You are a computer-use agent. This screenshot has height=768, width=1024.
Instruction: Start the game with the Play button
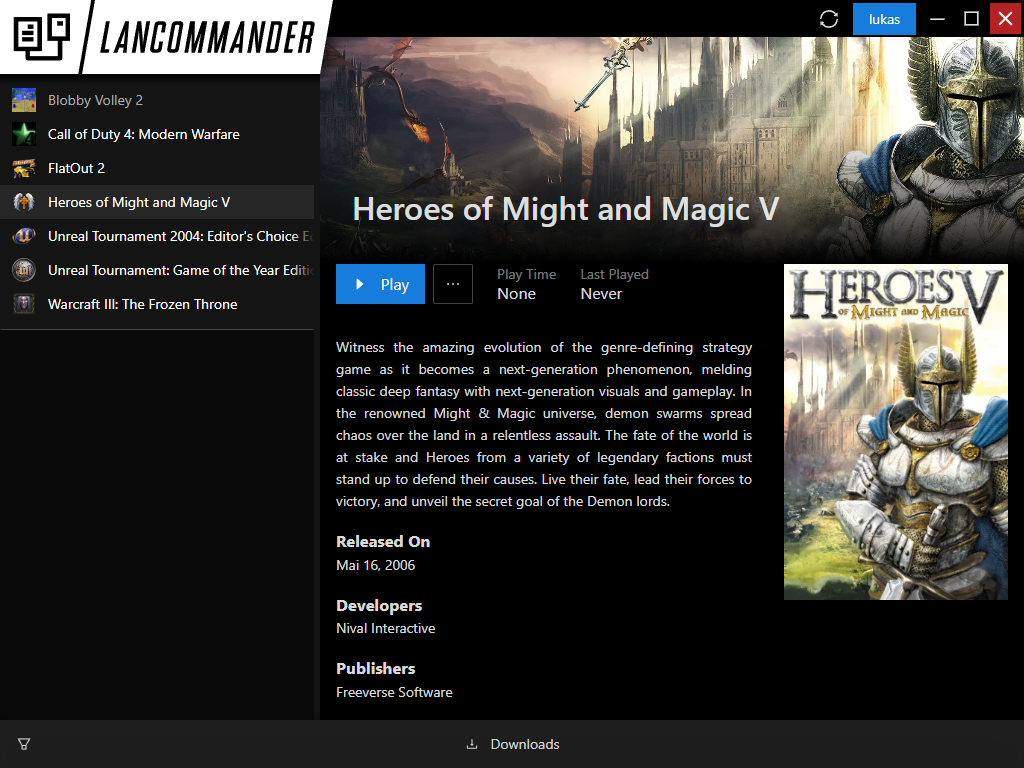pyautogui.click(x=380, y=284)
